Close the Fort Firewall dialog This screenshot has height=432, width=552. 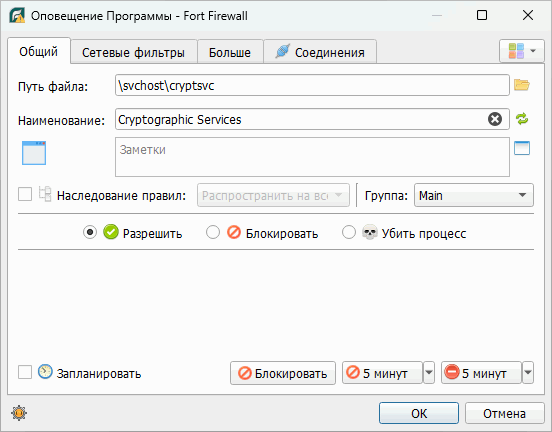(x=528, y=15)
